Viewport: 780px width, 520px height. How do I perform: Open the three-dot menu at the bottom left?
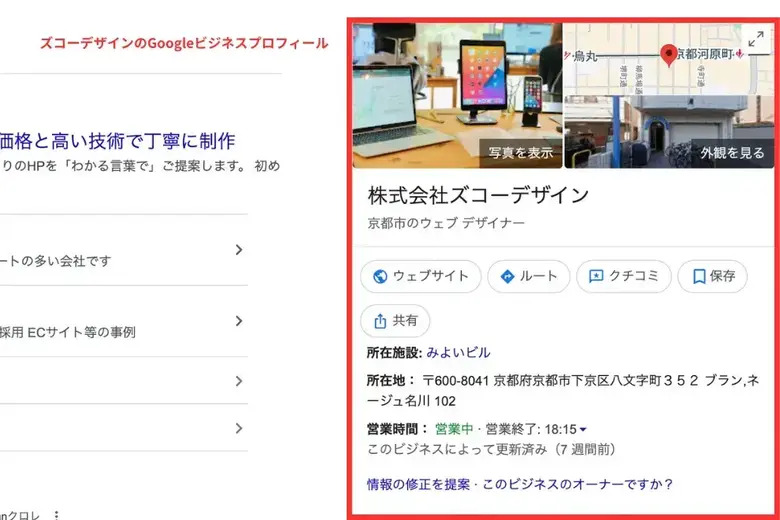coord(57,515)
